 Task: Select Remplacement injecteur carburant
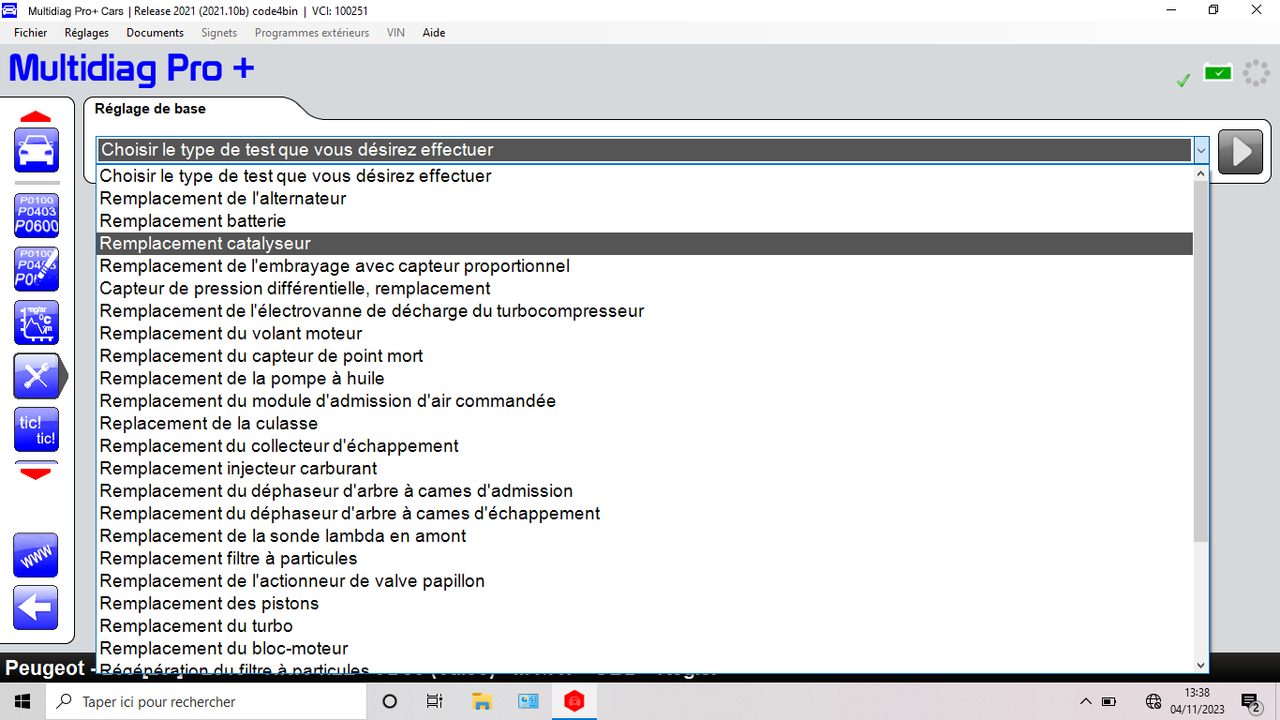click(645, 468)
